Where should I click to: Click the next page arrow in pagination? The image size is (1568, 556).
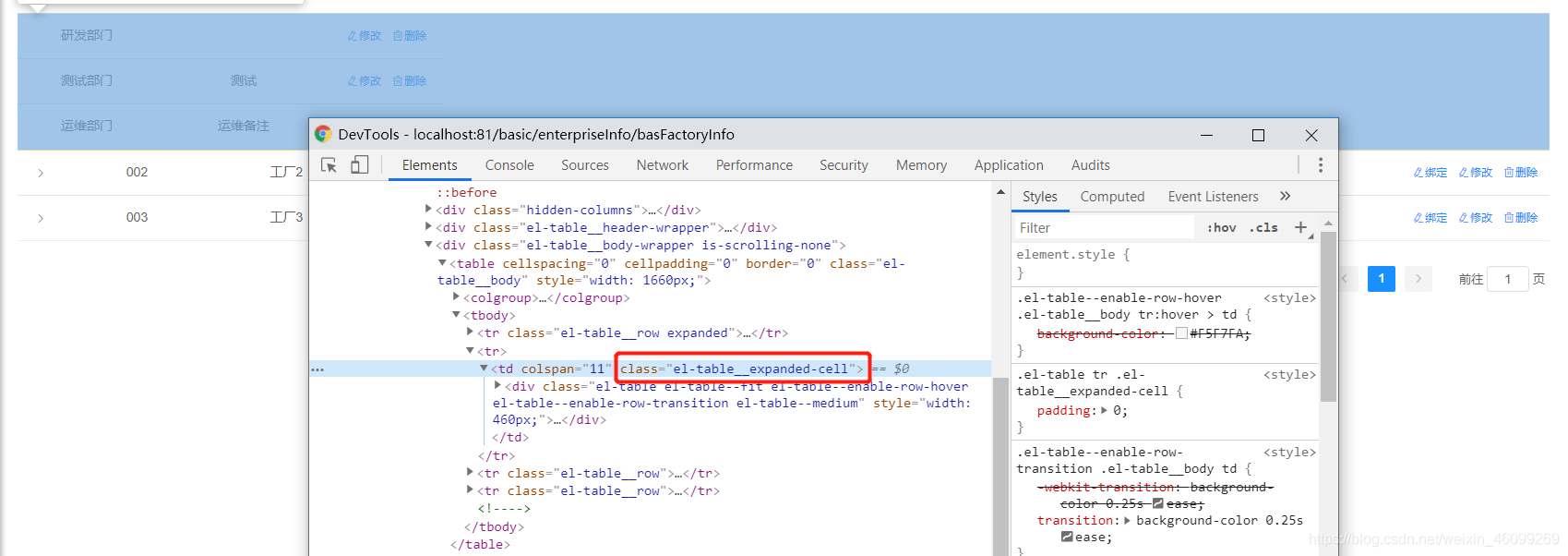coord(1418,278)
